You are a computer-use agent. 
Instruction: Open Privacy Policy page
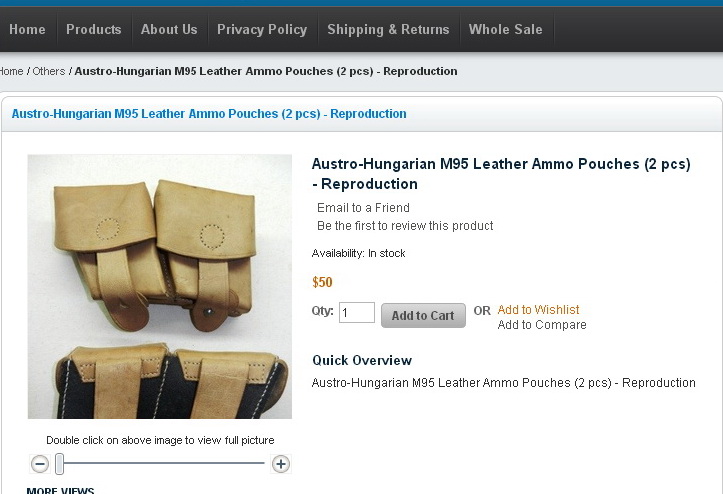(x=262, y=30)
